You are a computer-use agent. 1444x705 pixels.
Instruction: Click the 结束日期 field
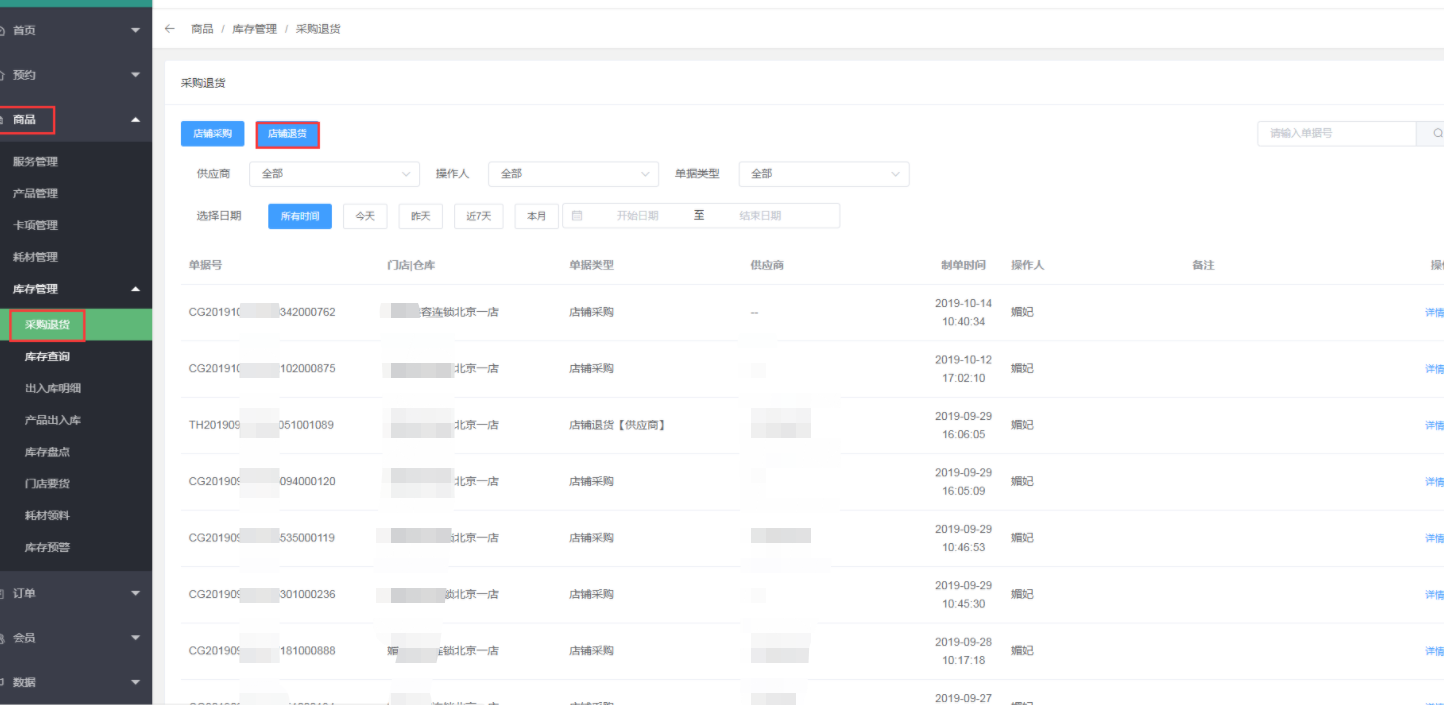pyautogui.click(x=760, y=216)
